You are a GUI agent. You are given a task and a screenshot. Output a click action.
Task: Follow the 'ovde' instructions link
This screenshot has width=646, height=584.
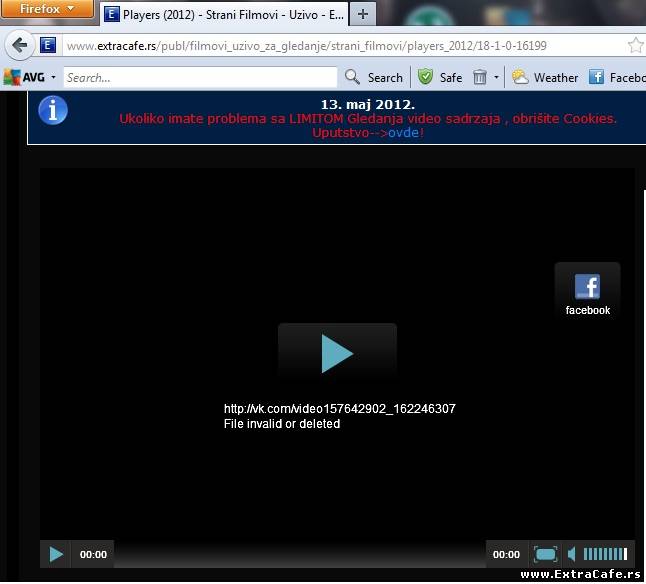coord(404,132)
